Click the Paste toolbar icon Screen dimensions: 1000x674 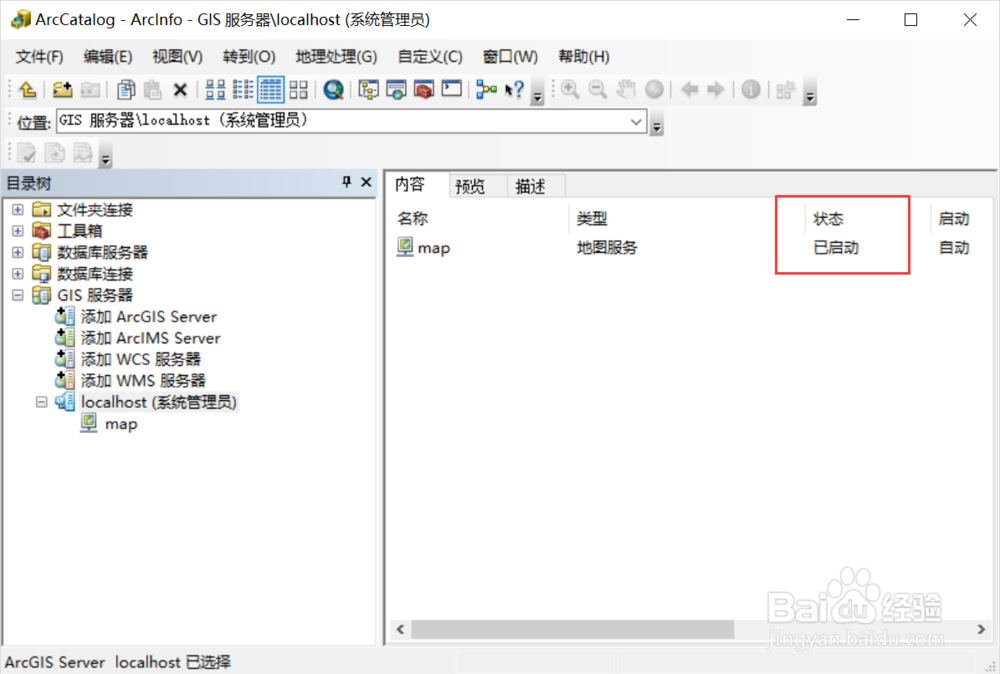point(152,90)
